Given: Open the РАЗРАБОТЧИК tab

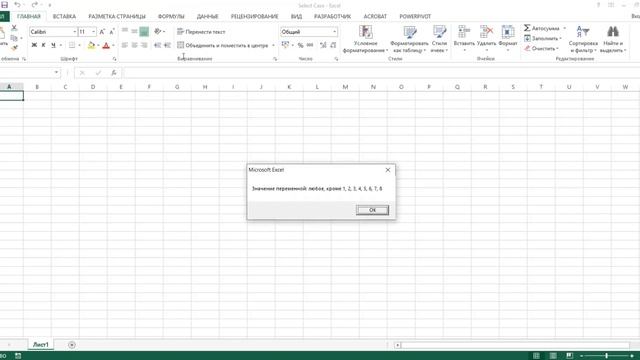Looking at the screenshot, I should (332, 16).
